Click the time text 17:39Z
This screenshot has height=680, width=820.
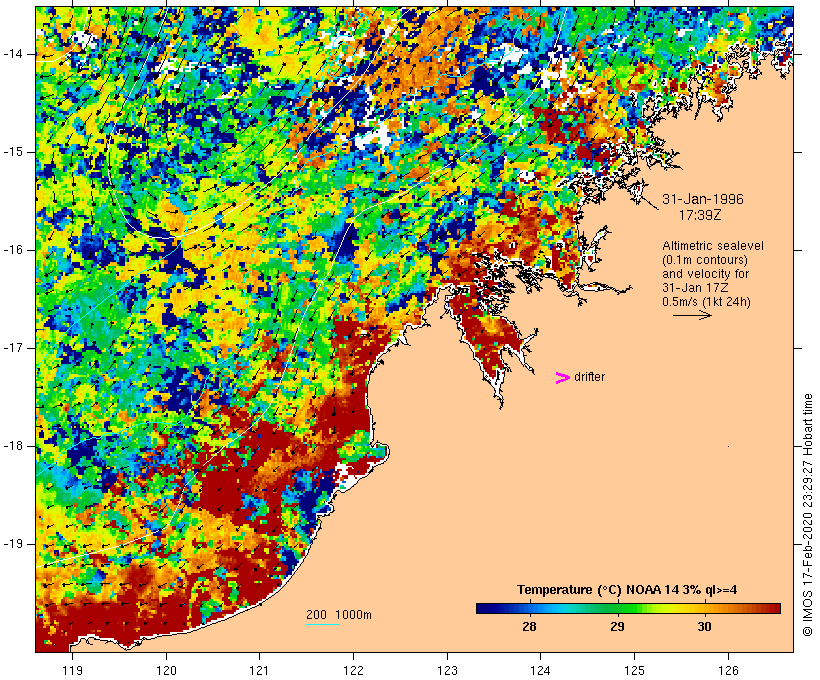[700, 215]
